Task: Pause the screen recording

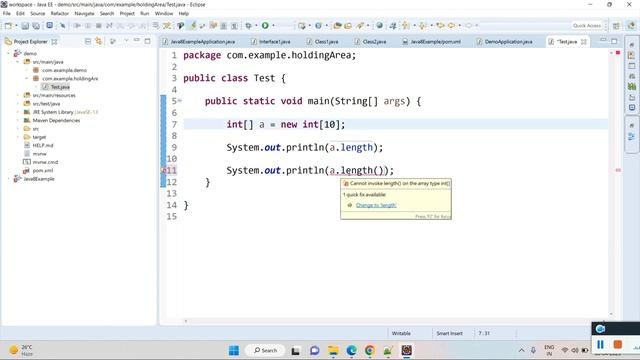Action: click(x=600, y=344)
